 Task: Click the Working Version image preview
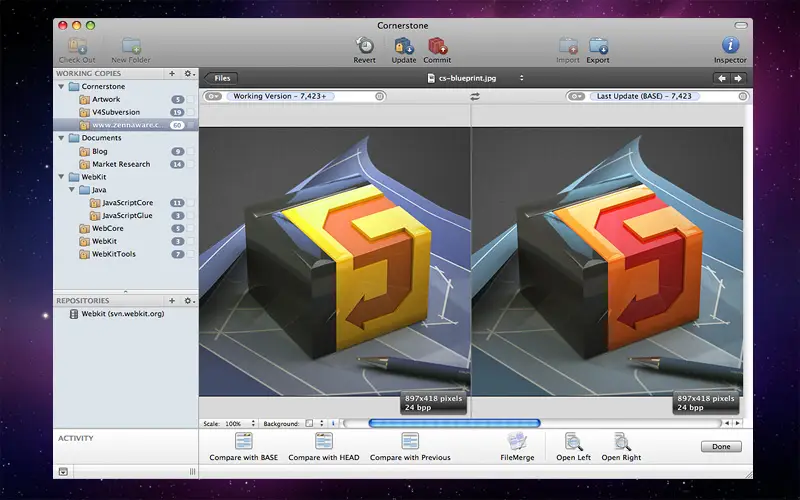pos(335,262)
